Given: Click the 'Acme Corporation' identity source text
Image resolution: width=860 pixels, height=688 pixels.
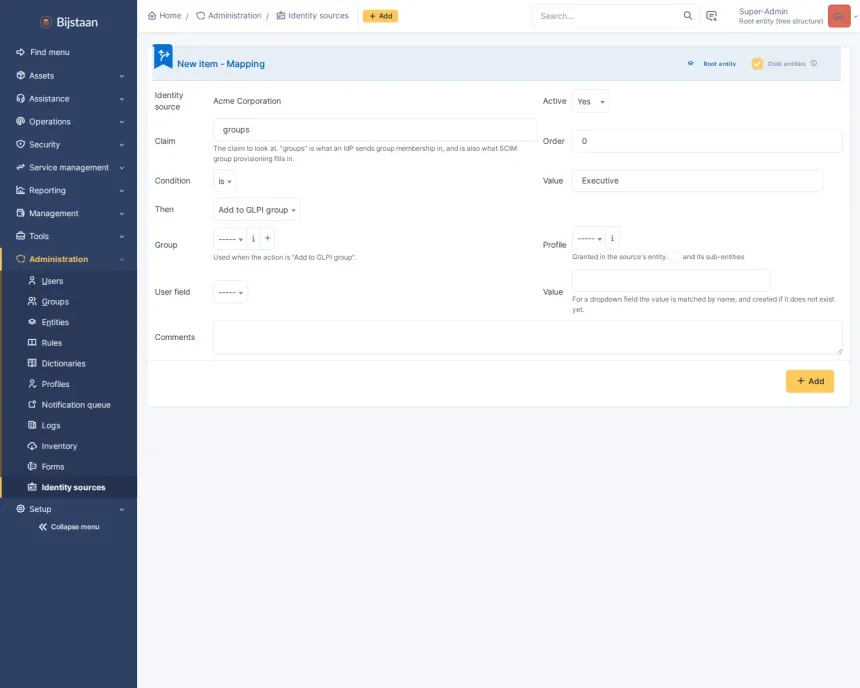Looking at the screenshot, I should 247,101.
